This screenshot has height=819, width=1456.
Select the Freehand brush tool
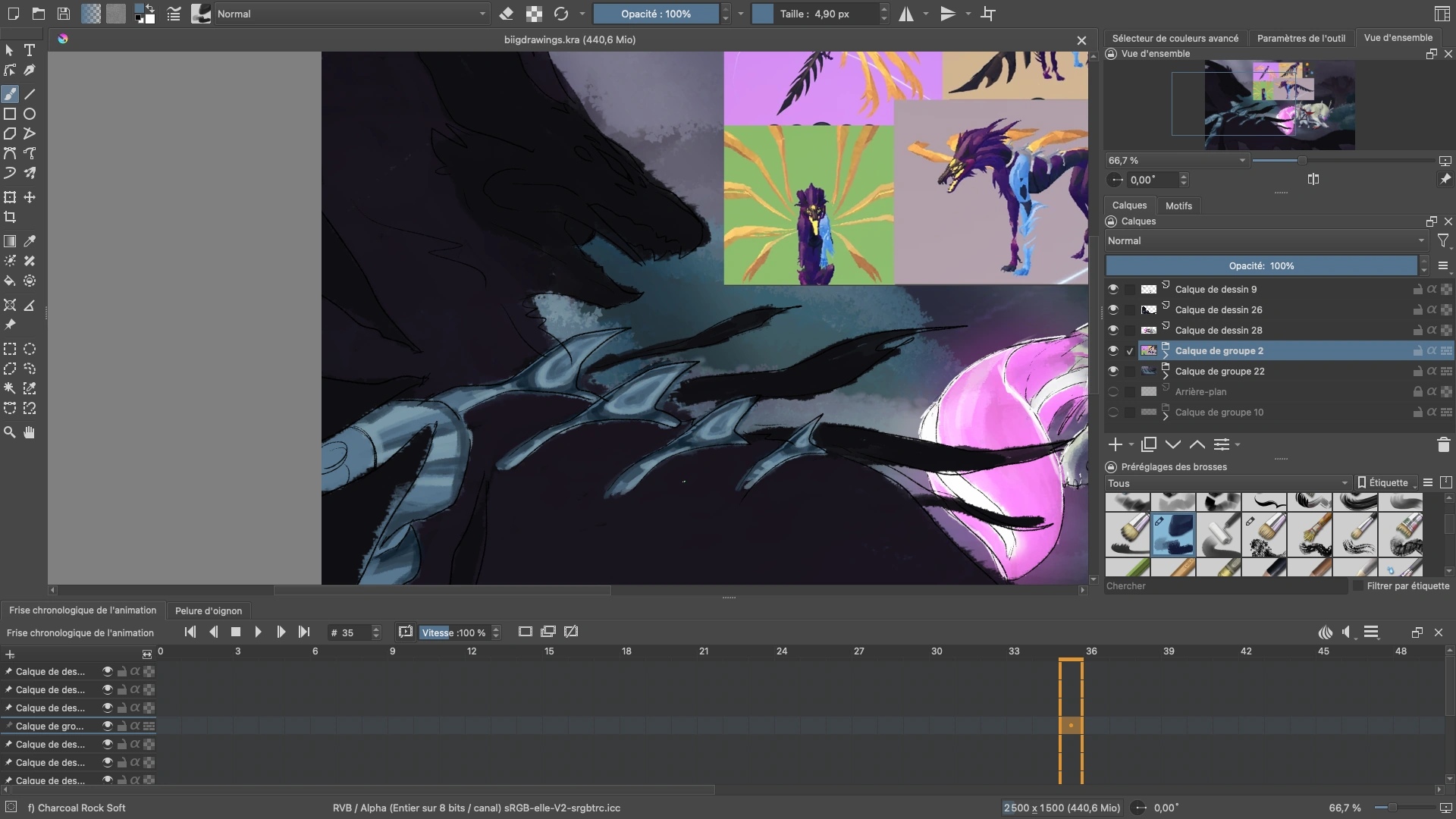(x=10, y=94)
